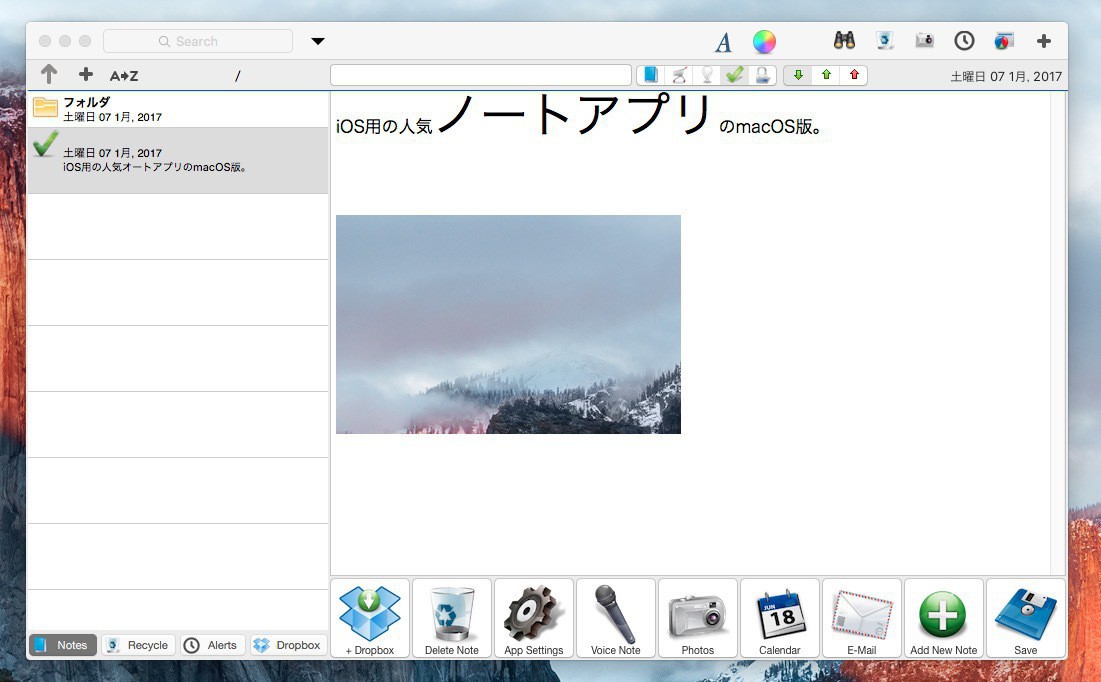
Task: Switch to the Notes tab
Action: (x=62, y=645)
